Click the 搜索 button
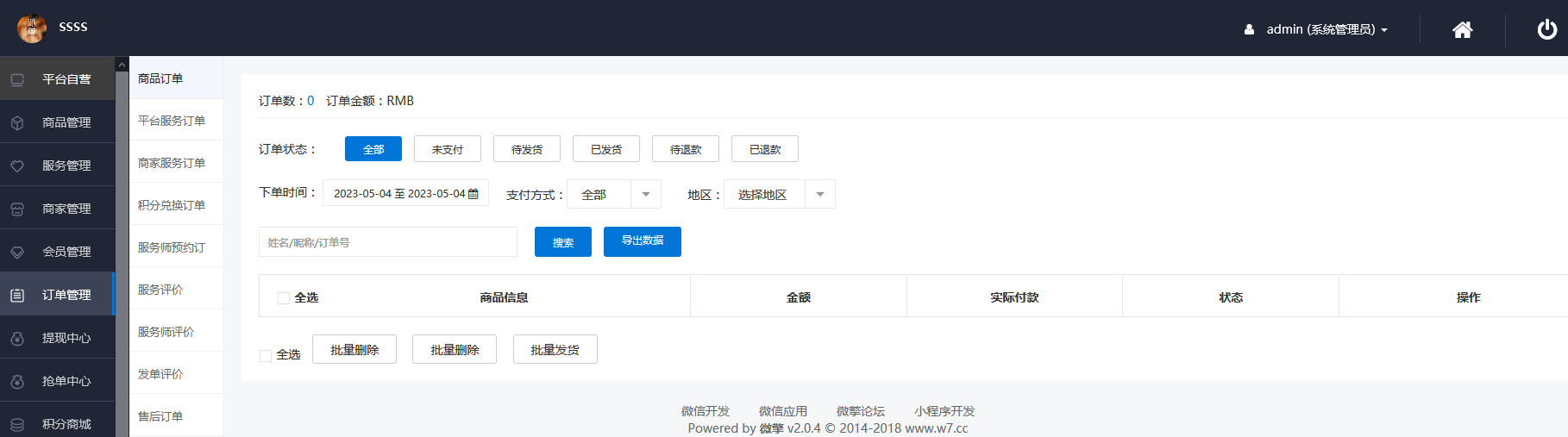This screenshot has width=1568, height=437. 563,241
